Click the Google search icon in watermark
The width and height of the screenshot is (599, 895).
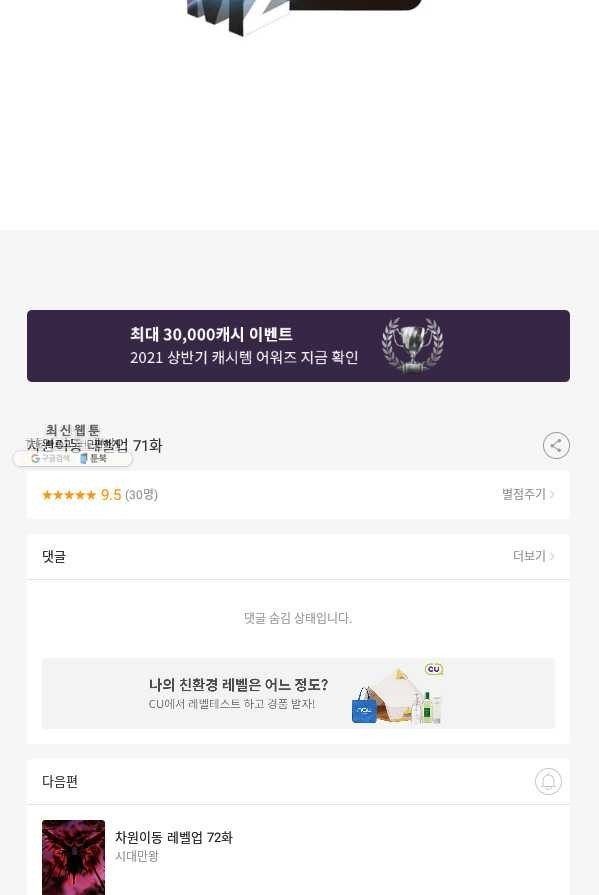[x=35, y=458]
